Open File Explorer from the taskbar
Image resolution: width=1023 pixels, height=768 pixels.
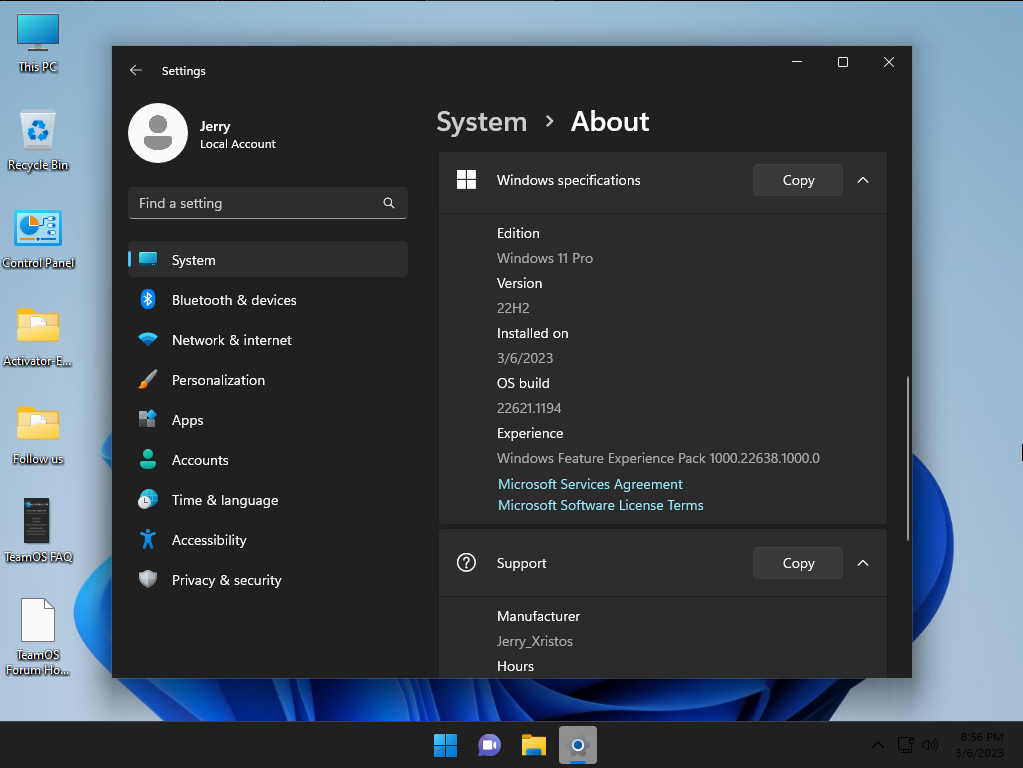pos(534,745)
